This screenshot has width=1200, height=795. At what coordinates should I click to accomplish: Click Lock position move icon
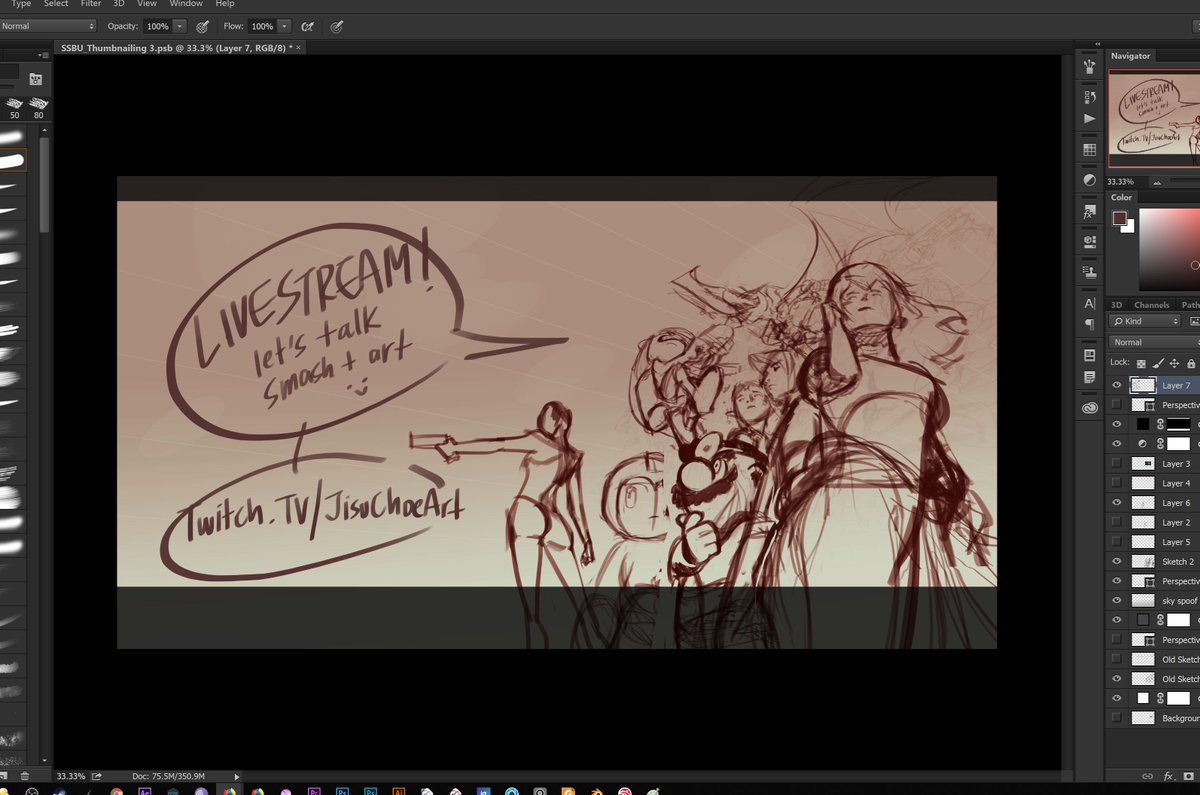(x=1175, y=363)
